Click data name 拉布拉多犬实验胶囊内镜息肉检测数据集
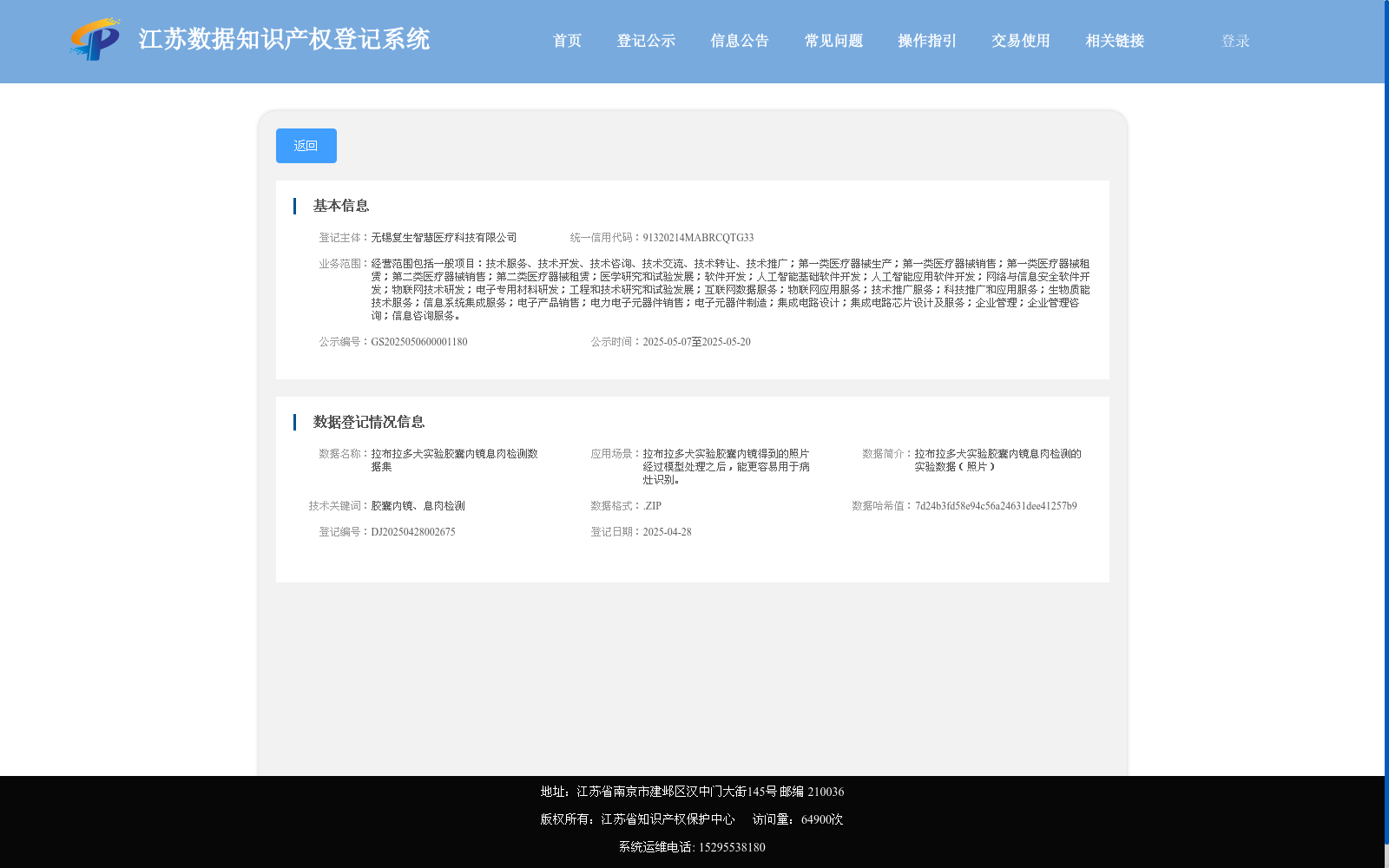 click(x=454, y=460)
